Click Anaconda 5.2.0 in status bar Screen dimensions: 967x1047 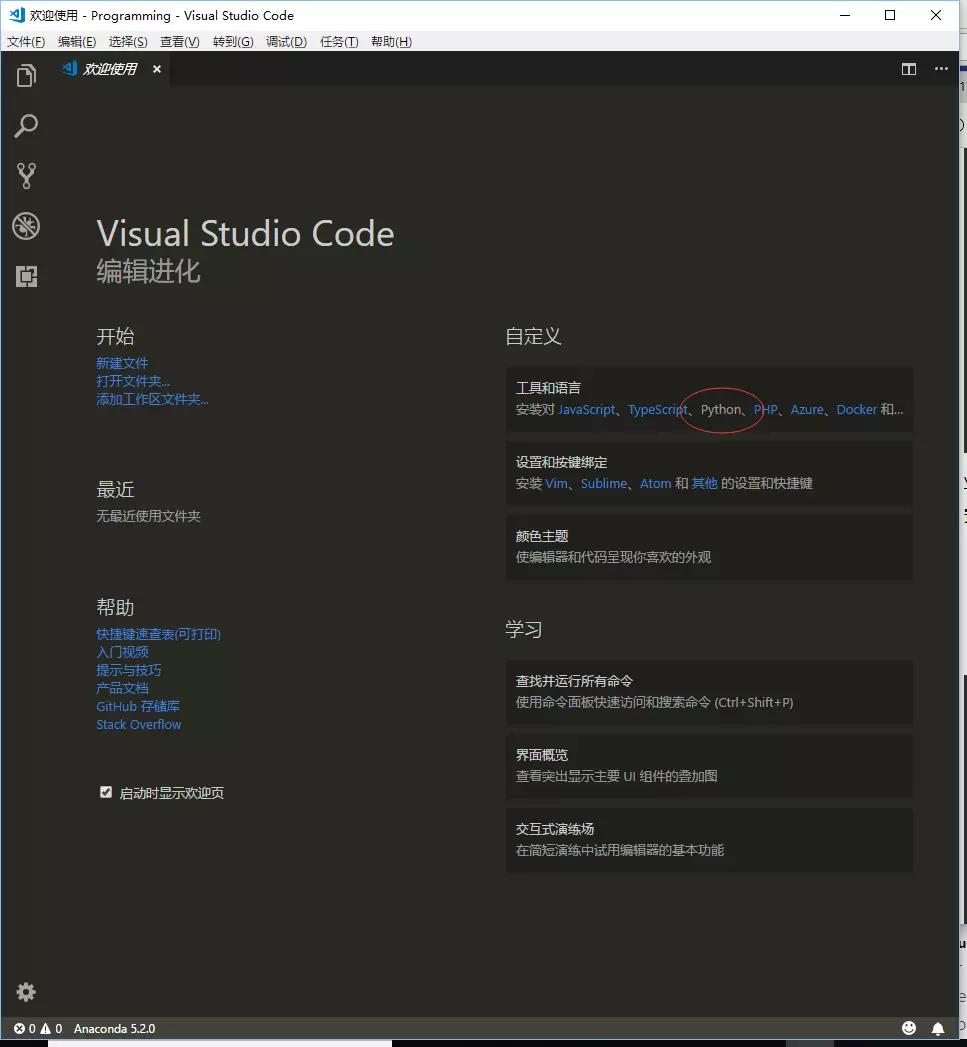(114, 1028)
